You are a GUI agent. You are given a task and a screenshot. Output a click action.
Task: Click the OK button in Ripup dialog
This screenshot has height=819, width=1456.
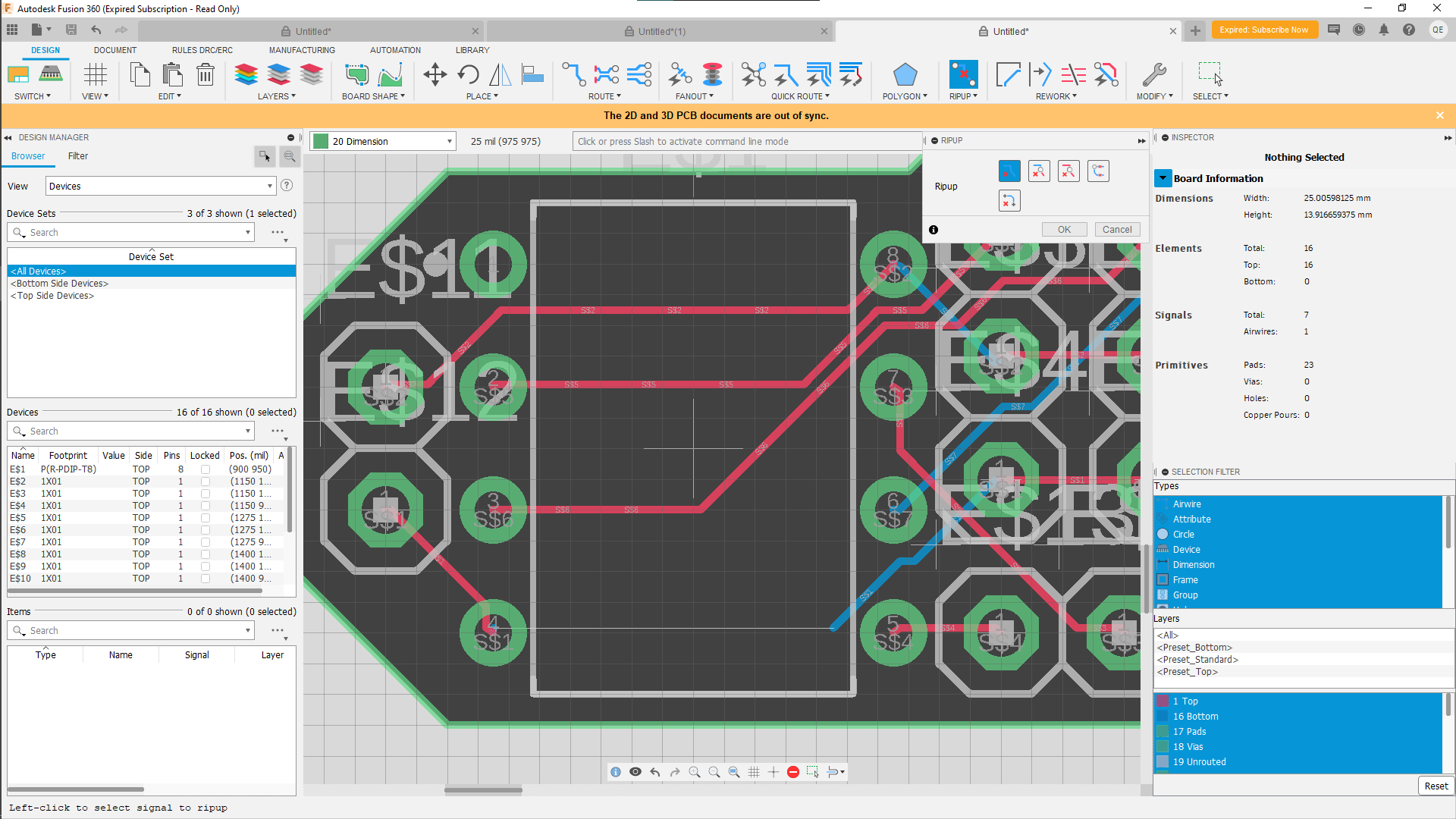coord(1064,229)
